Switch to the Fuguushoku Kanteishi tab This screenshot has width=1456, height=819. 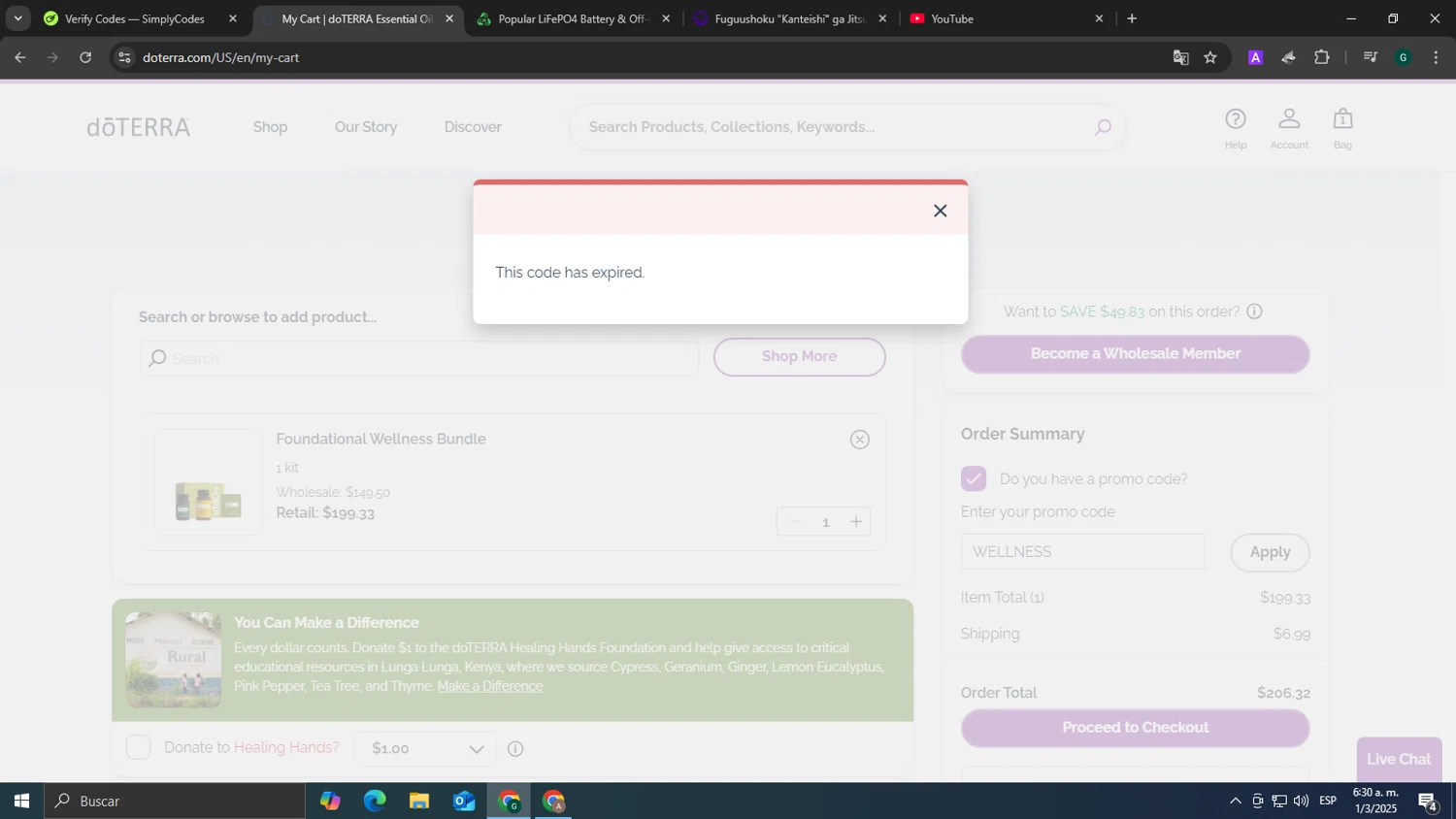[789, 18]
